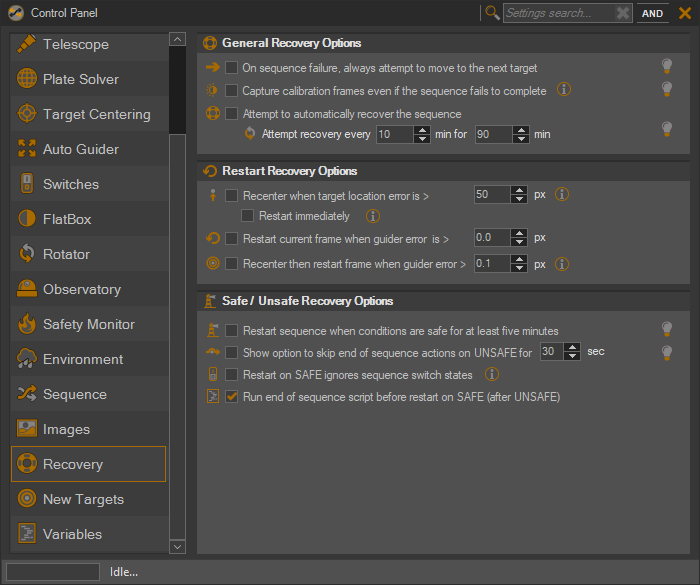700x585 pixels.
Task: Click the Environment cloud icon
Action: (27, 359)
